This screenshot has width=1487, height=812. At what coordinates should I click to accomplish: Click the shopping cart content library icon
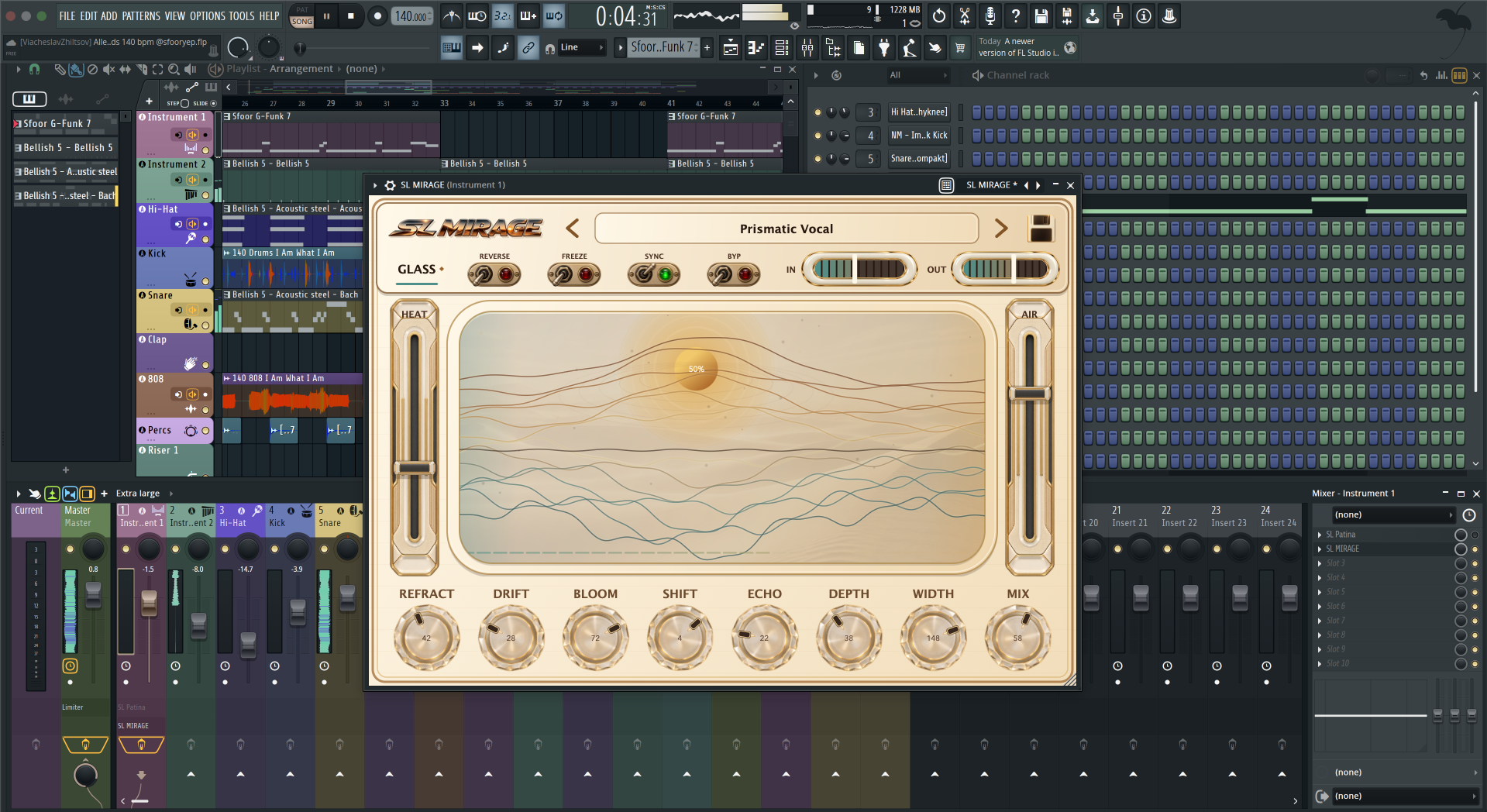(x=960, y=48)
